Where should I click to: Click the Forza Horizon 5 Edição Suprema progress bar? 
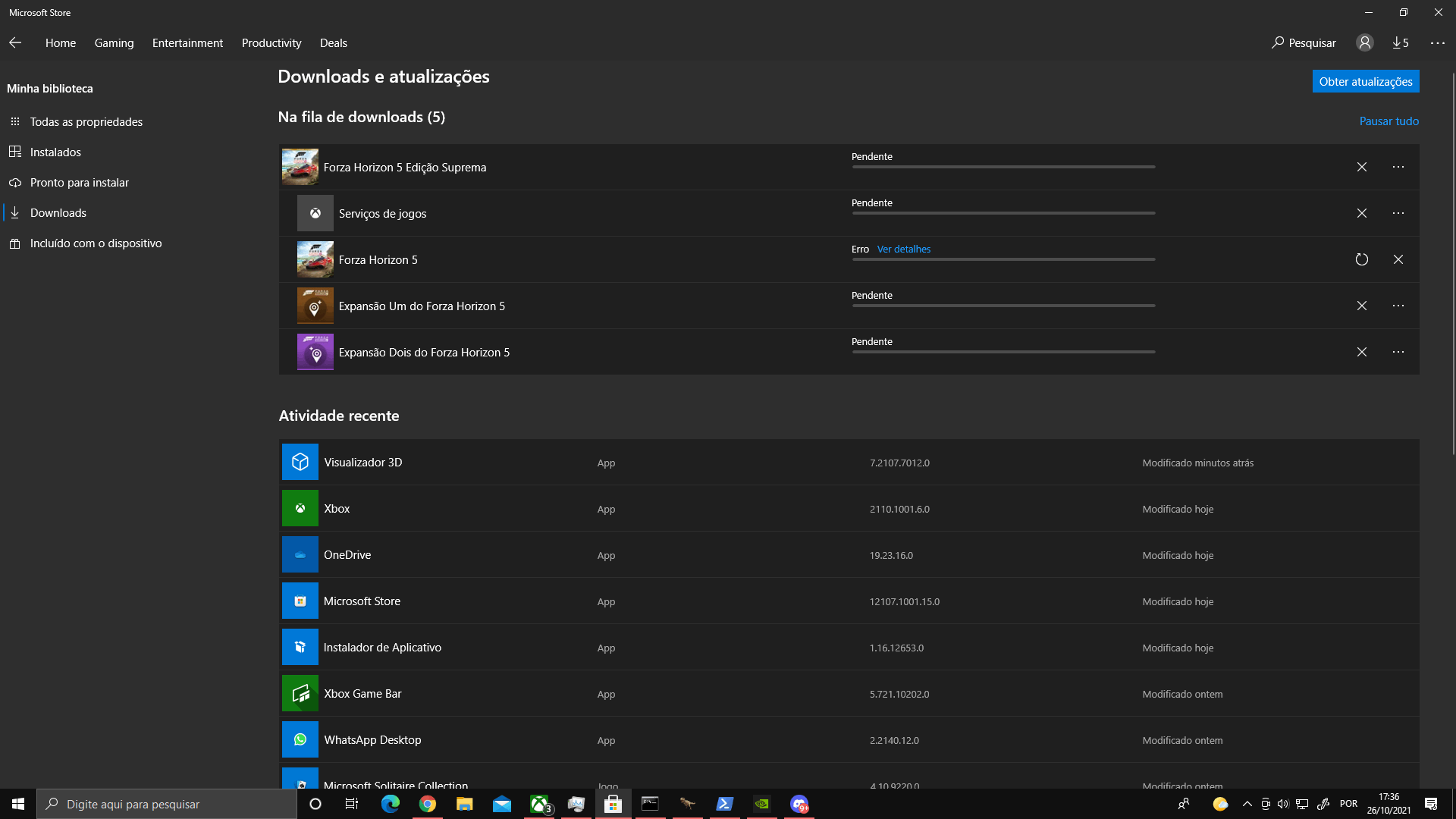click(1003, 167)
